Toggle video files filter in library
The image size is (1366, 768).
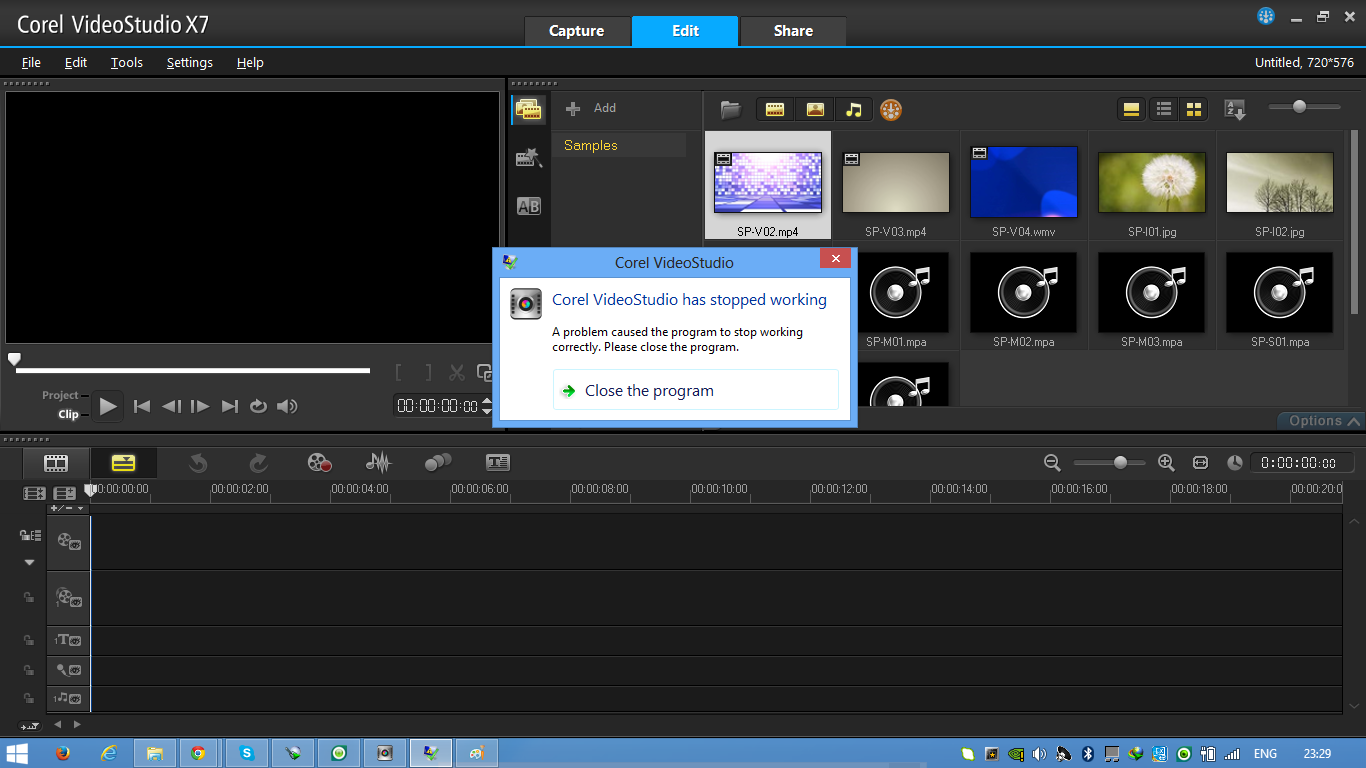[x=774, y=110]
